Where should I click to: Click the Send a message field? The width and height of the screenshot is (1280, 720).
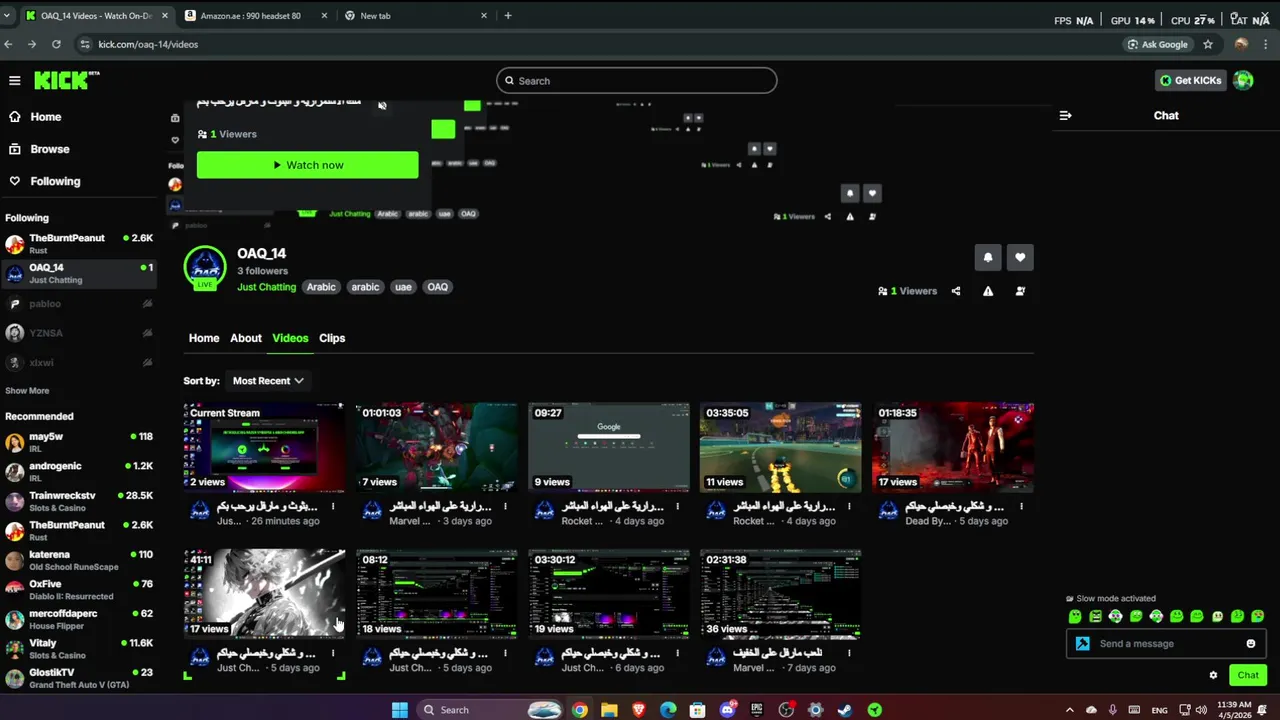point(1165,644)
